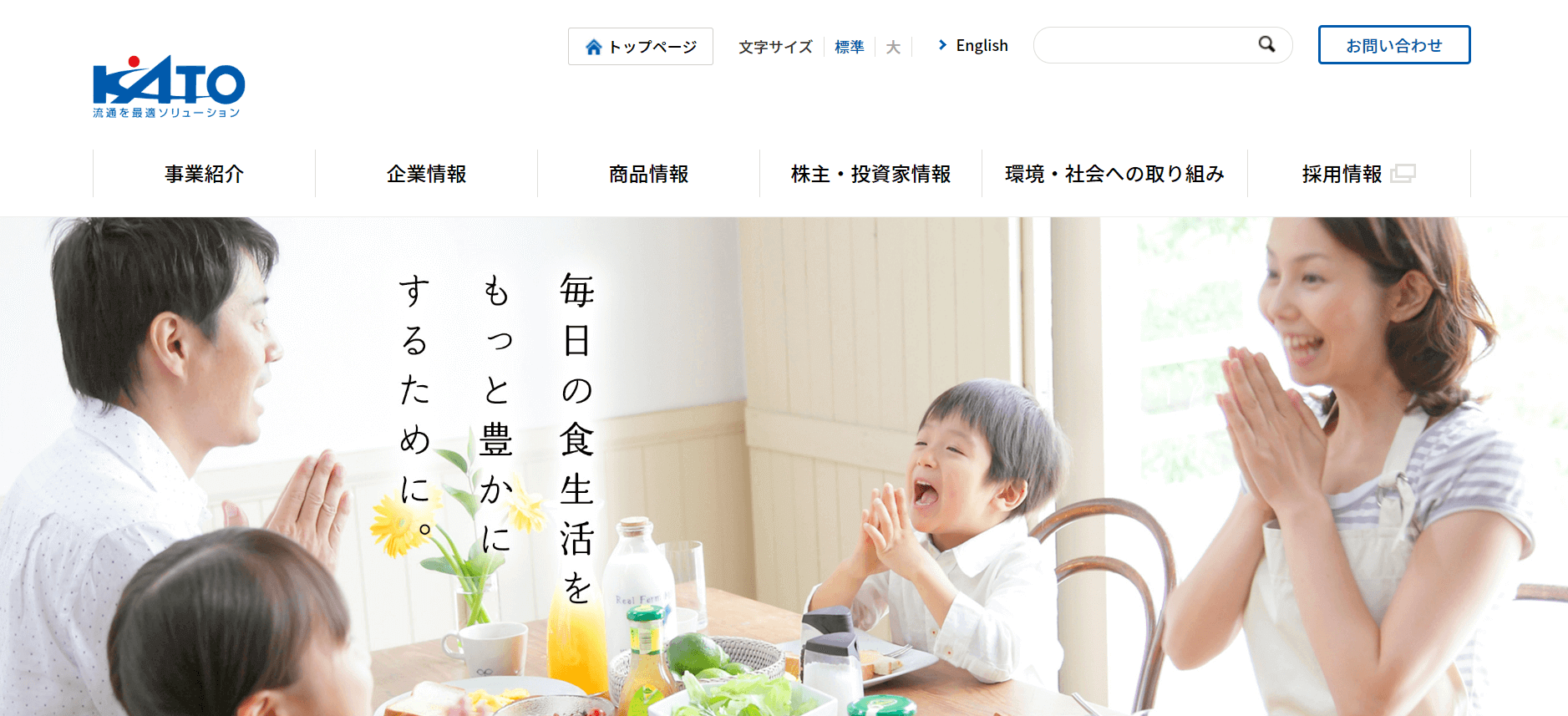Set text size to 大

pyautogui.click(x=893, y=47)
